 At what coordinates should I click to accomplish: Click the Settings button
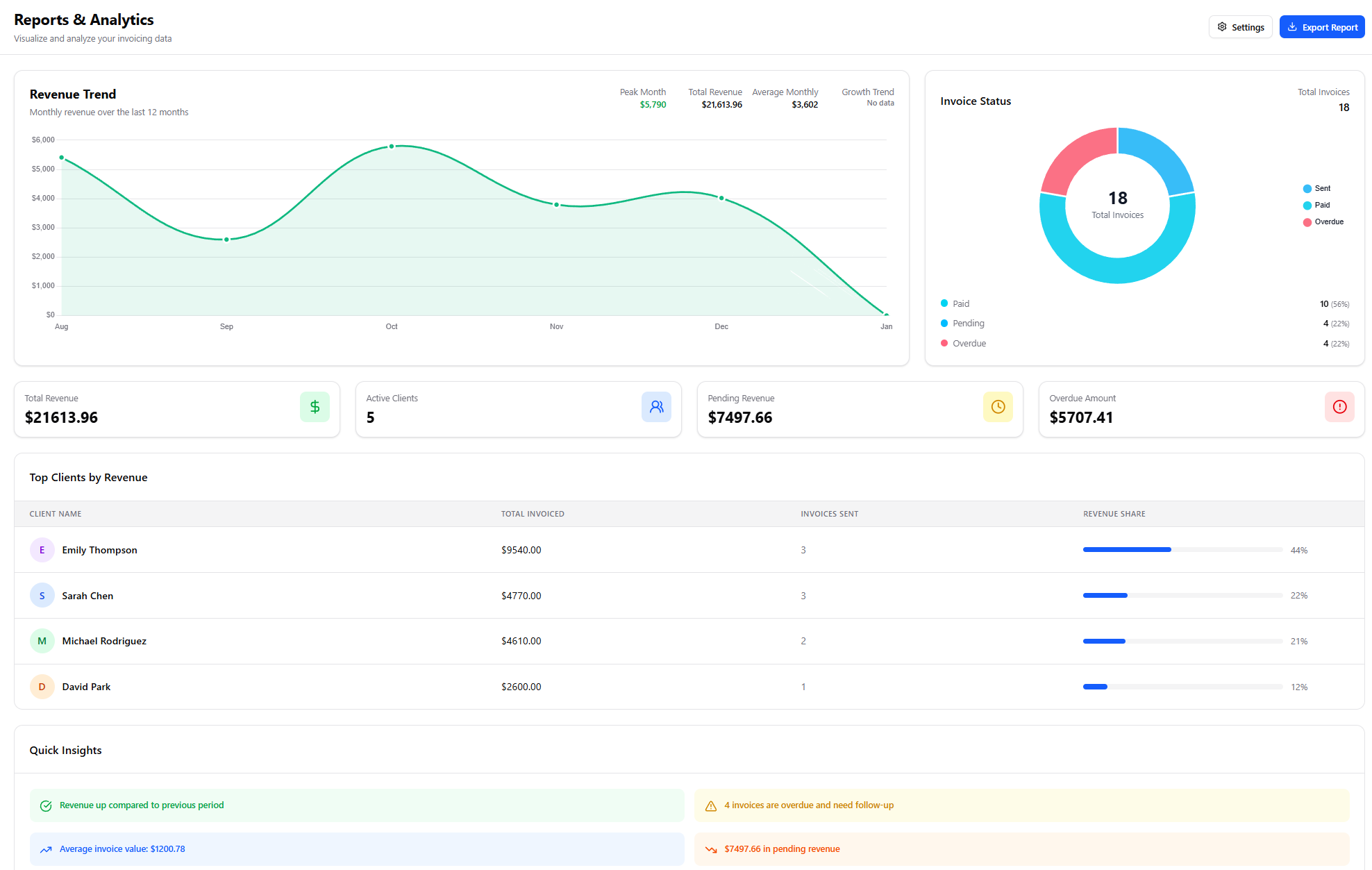click(x=1241, y=26)
